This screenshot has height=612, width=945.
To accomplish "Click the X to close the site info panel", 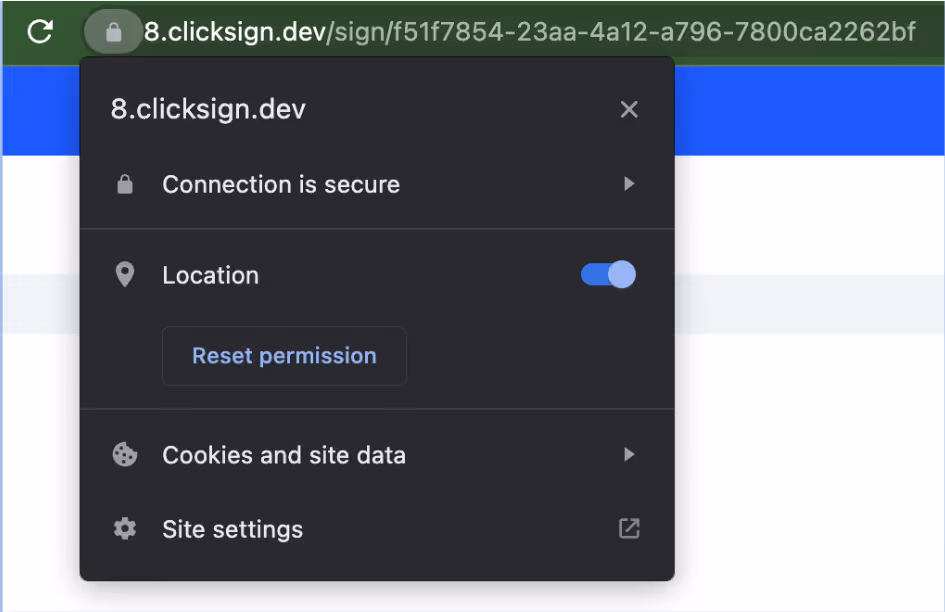I will point(629,109).
